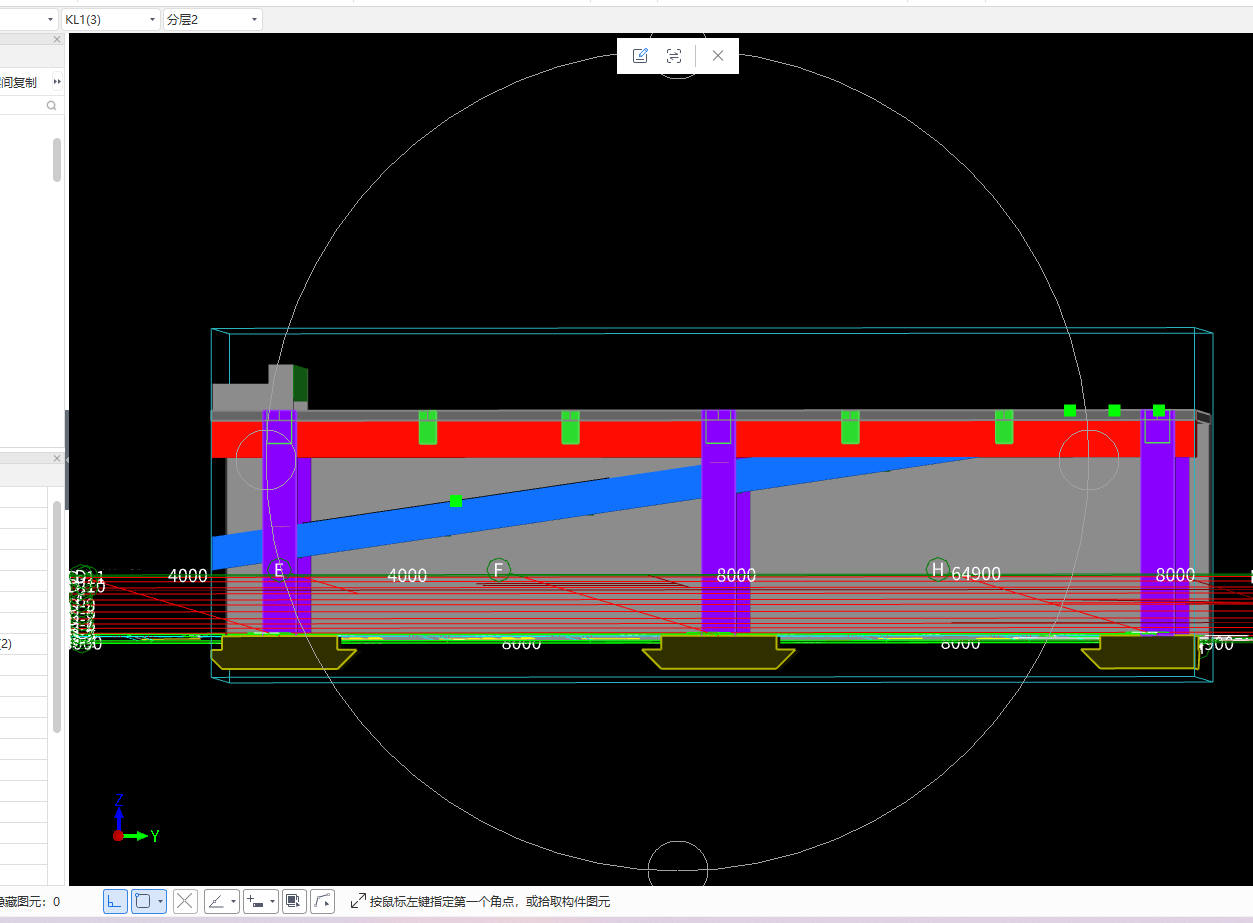Click the axis label F circle marker

pos(498,570)
